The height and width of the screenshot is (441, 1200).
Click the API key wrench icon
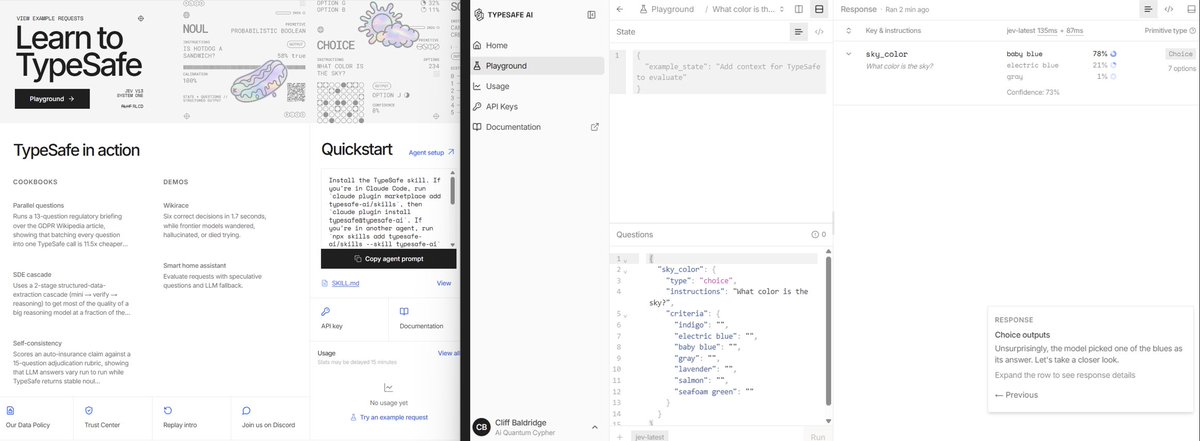tap(326, 312)
